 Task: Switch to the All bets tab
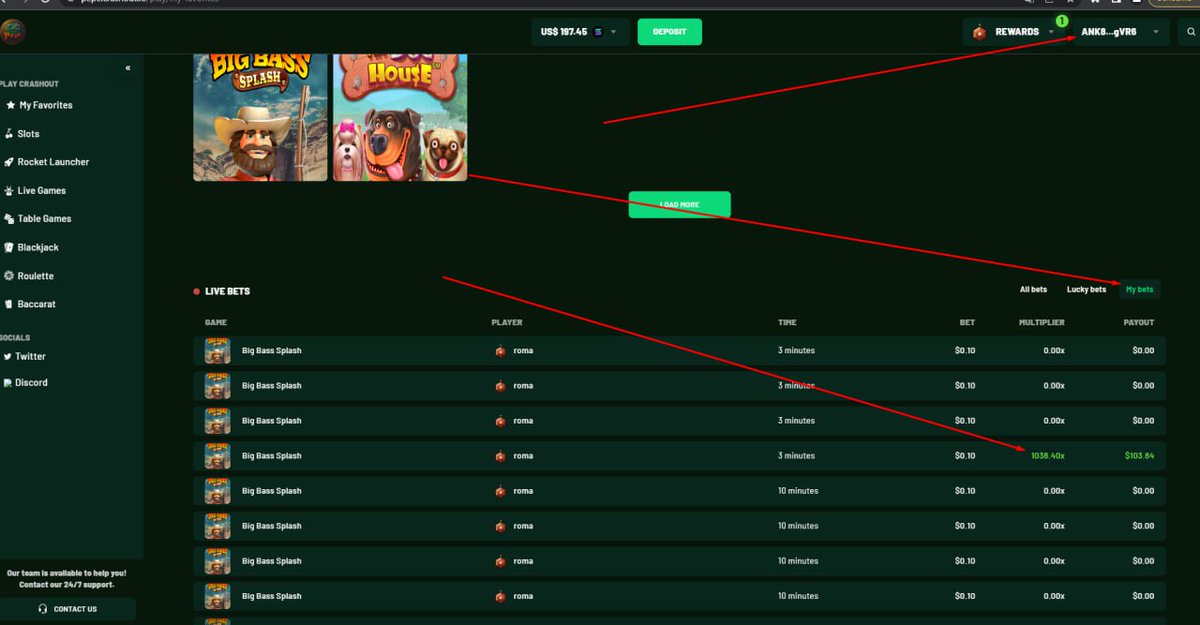[1033, 290]
